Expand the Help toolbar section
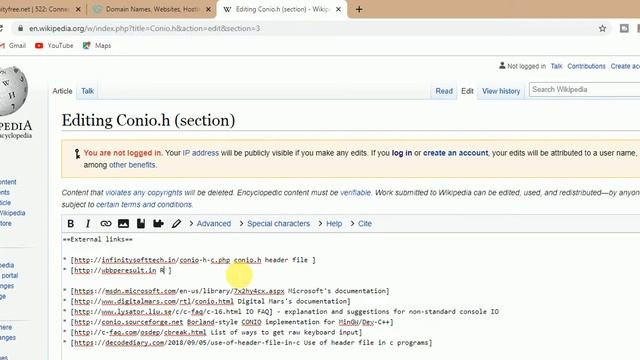 [x=330, y=224]
